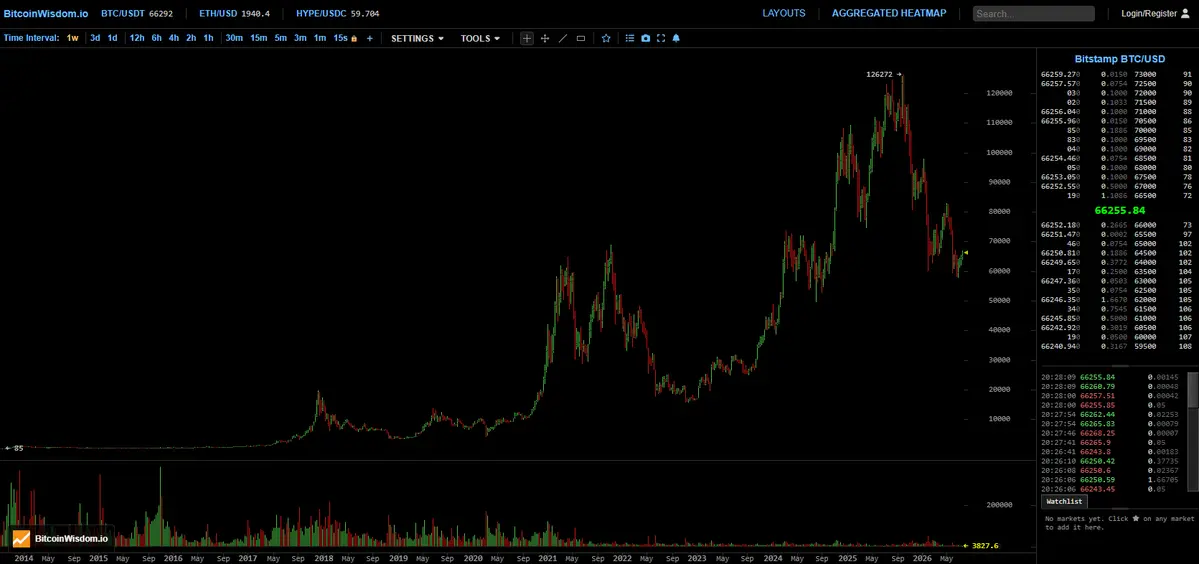Switch to 3d time interval
The width and height of the screenshot is (1199, 564).
[x=95, y=38]
